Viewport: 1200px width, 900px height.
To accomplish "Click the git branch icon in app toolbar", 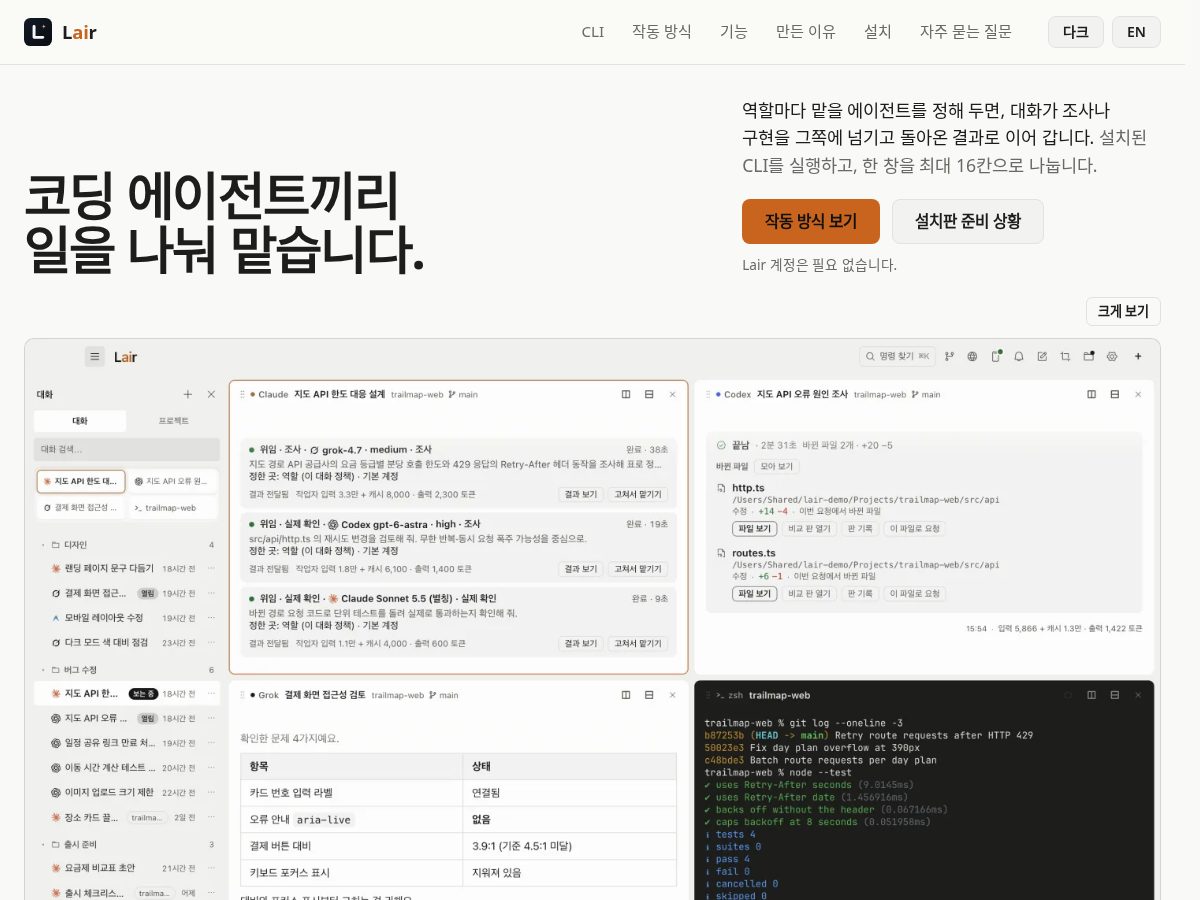I will click(x=949, y=356).
